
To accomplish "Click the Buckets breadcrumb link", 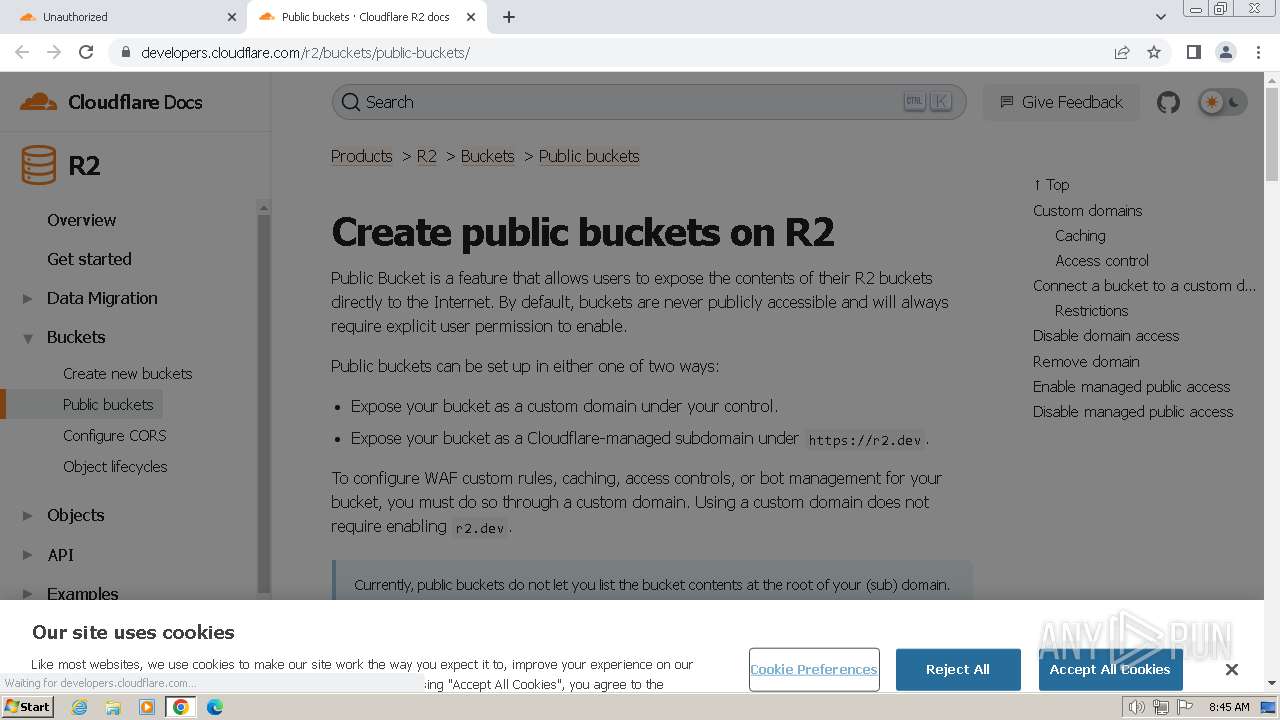I will 487,156.
